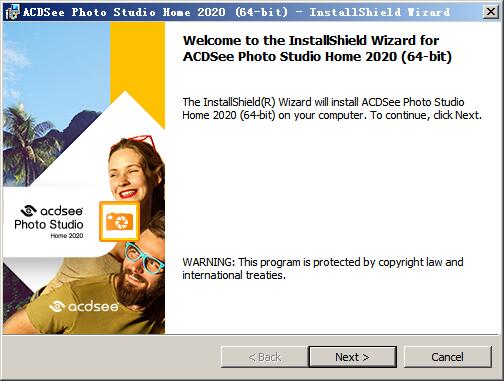Click the copyright WARNING text
The width and height of the screenshot is (504, 381).
point(323,268)
